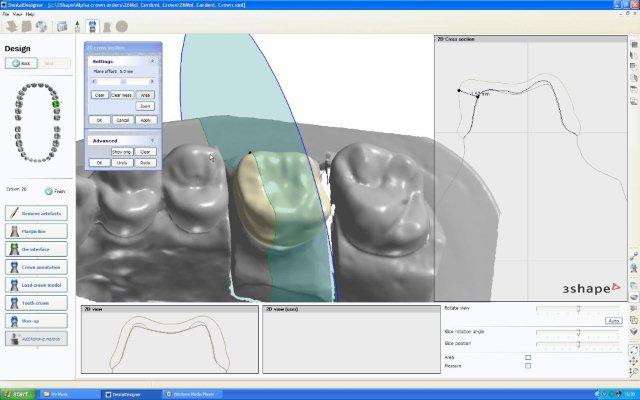The height and width of the screenshot is (400, 640).
Task: Collapse the Advanced section
Action: tap(152, 140)
